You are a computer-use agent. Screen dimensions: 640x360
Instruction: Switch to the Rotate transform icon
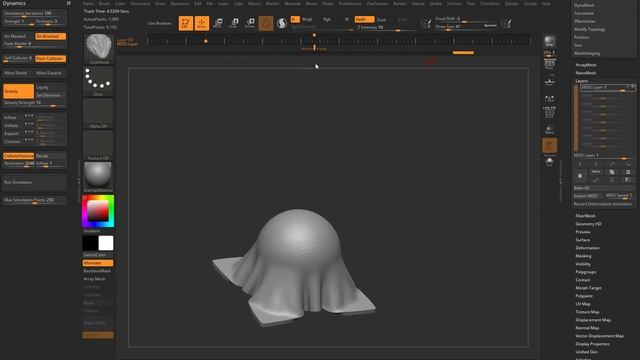coord(250,23)
